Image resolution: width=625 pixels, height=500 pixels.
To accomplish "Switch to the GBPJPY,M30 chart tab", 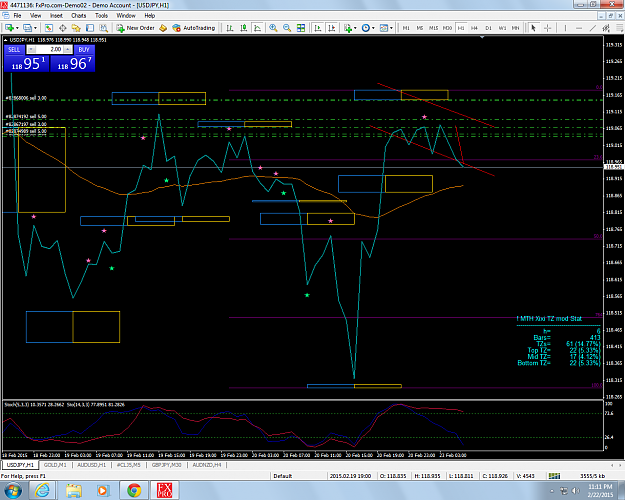I will [x=167, y=465].
